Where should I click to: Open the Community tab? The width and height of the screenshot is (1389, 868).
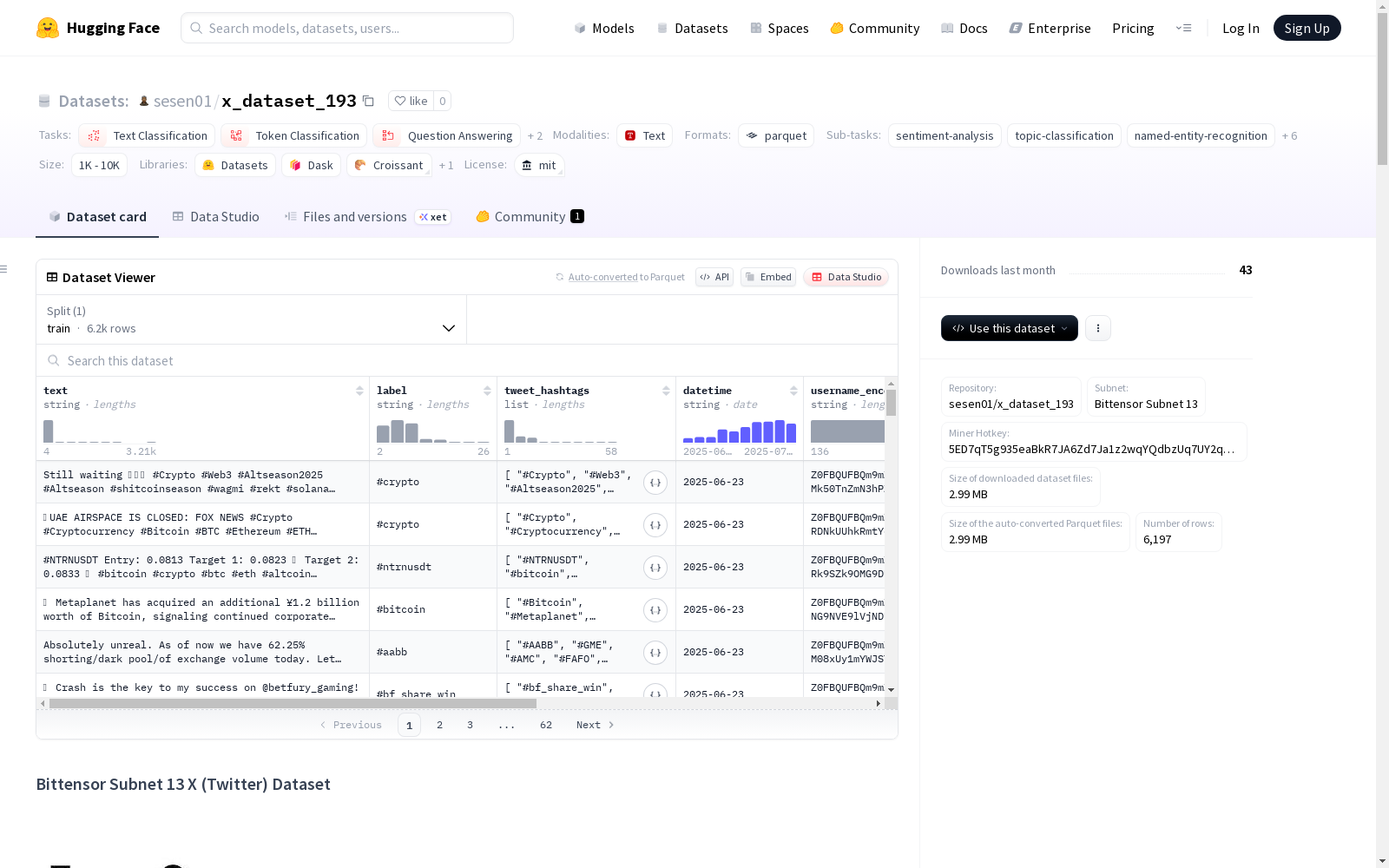click(x=530, y=217)
